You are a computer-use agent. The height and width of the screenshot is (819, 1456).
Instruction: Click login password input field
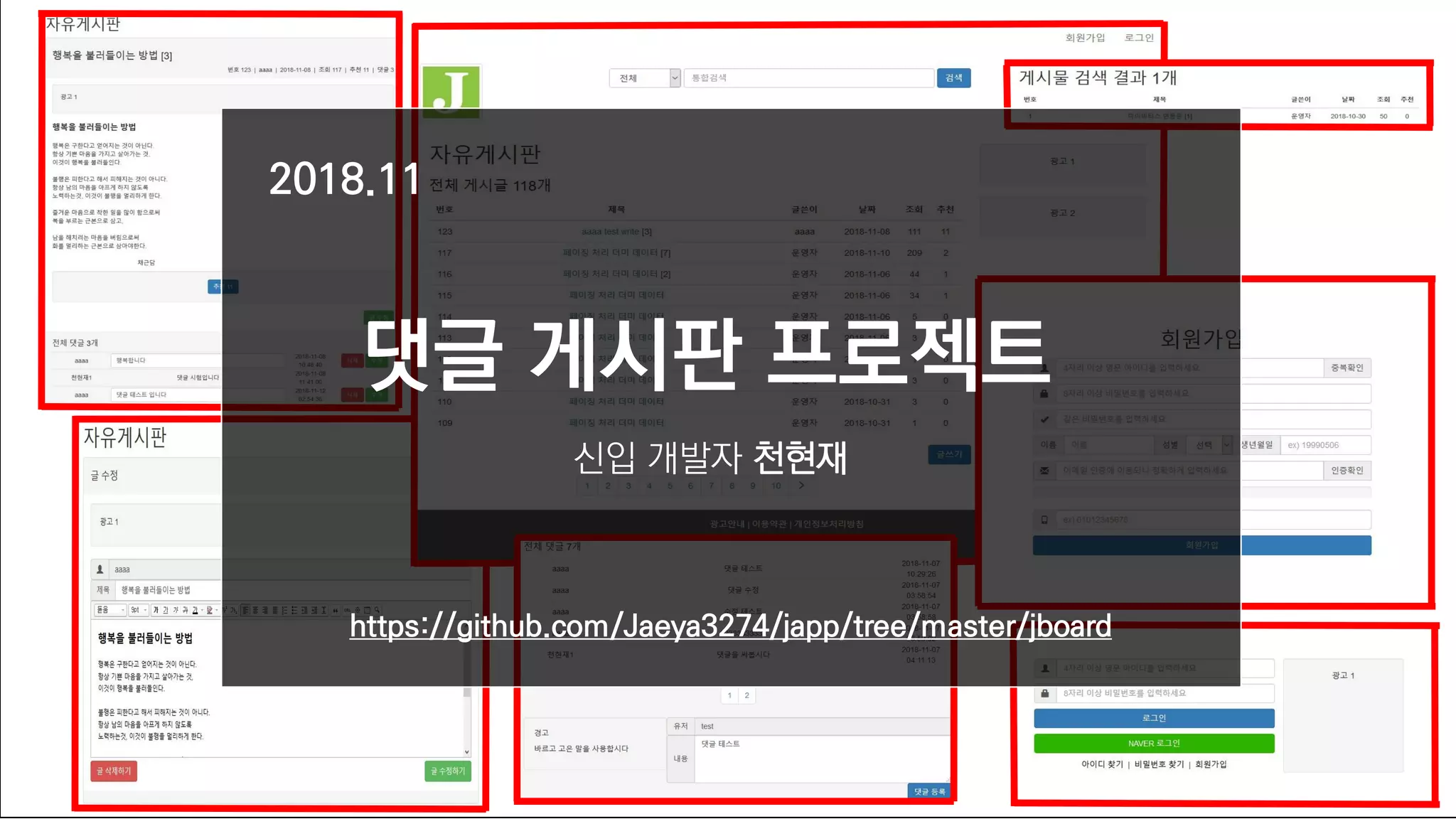click(x=1165, y=693)
